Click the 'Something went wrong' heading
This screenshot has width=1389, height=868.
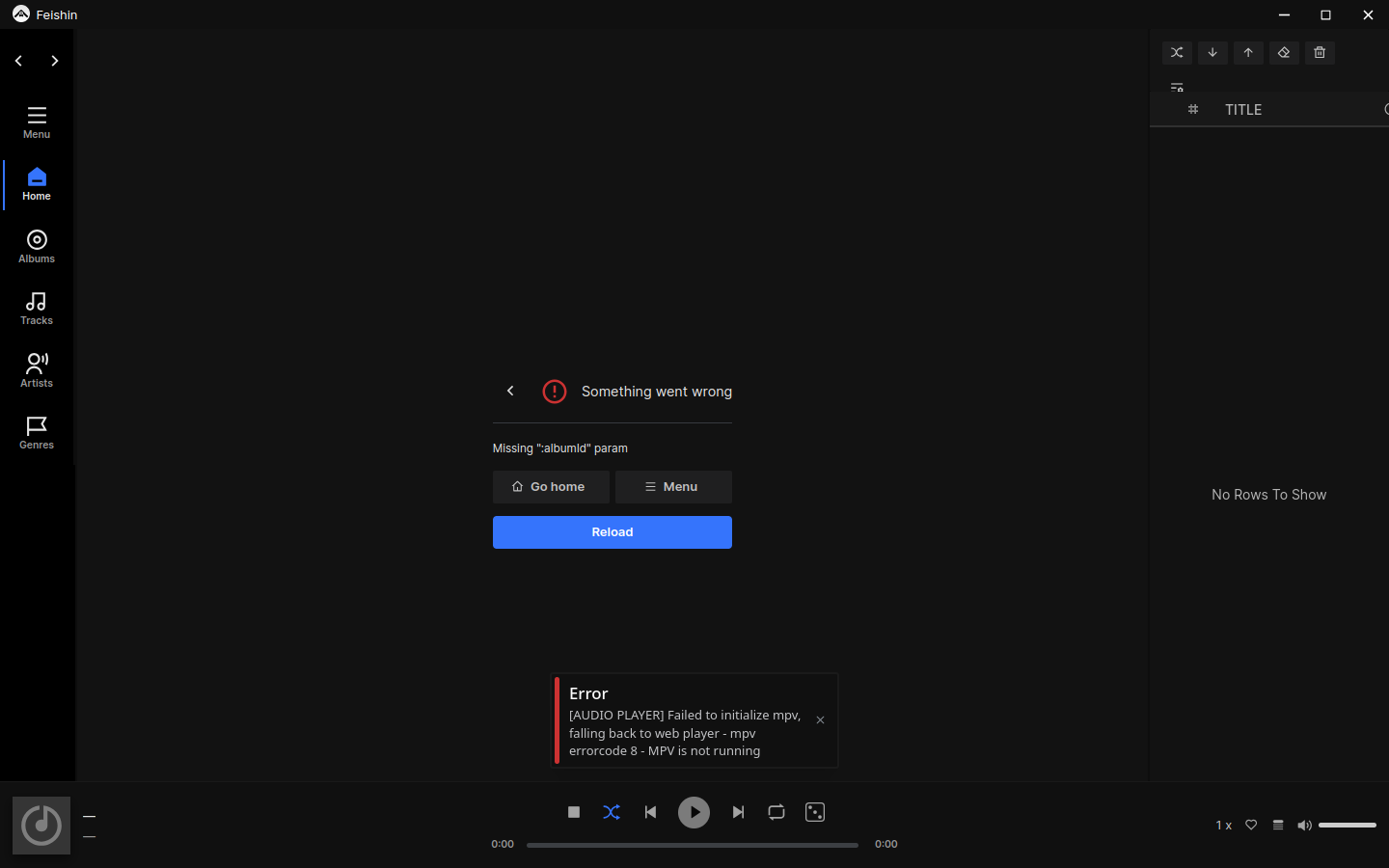pyautogui.click(x=657, y=392)
